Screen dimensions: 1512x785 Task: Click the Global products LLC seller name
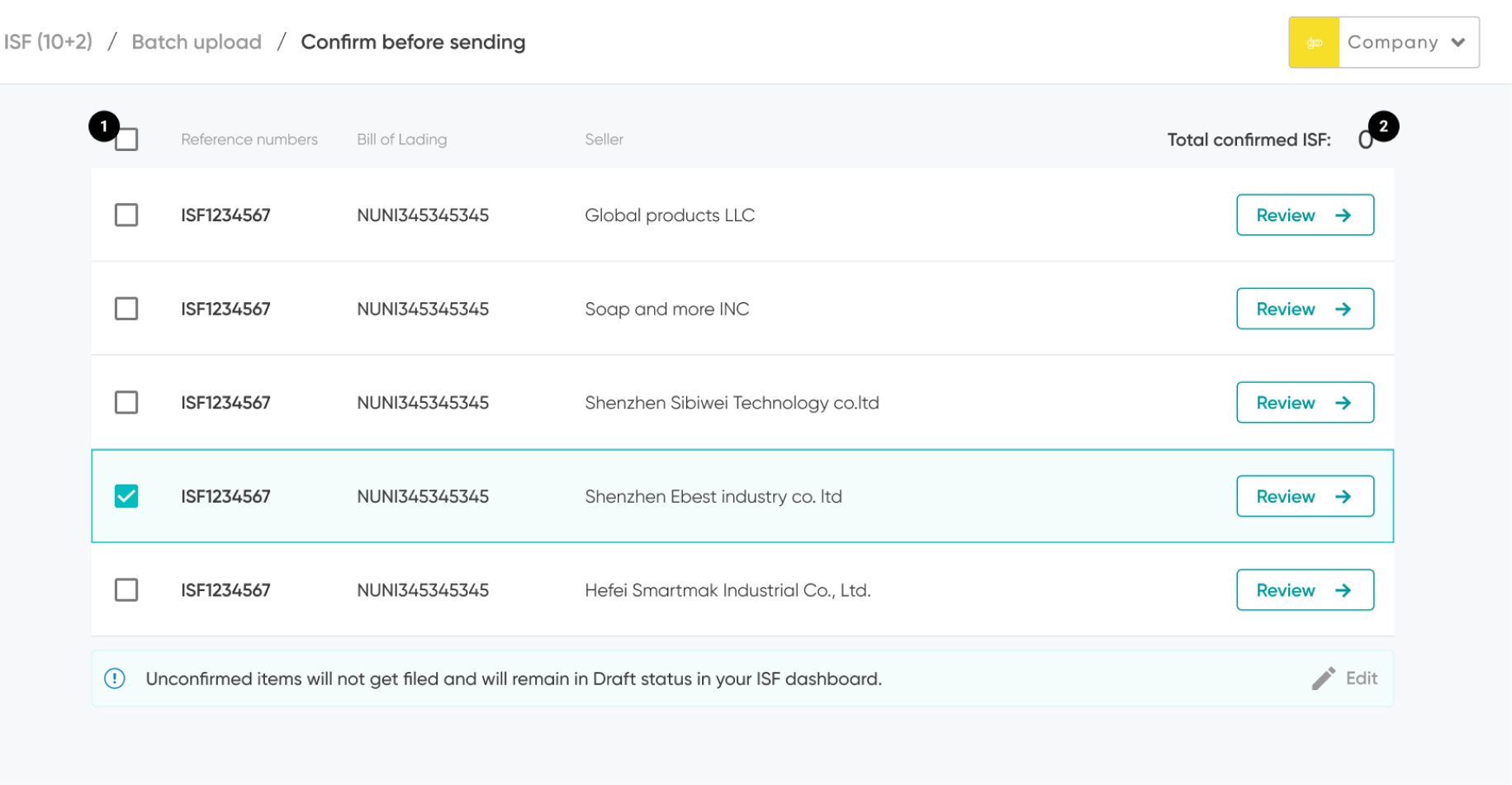(670, 215)
